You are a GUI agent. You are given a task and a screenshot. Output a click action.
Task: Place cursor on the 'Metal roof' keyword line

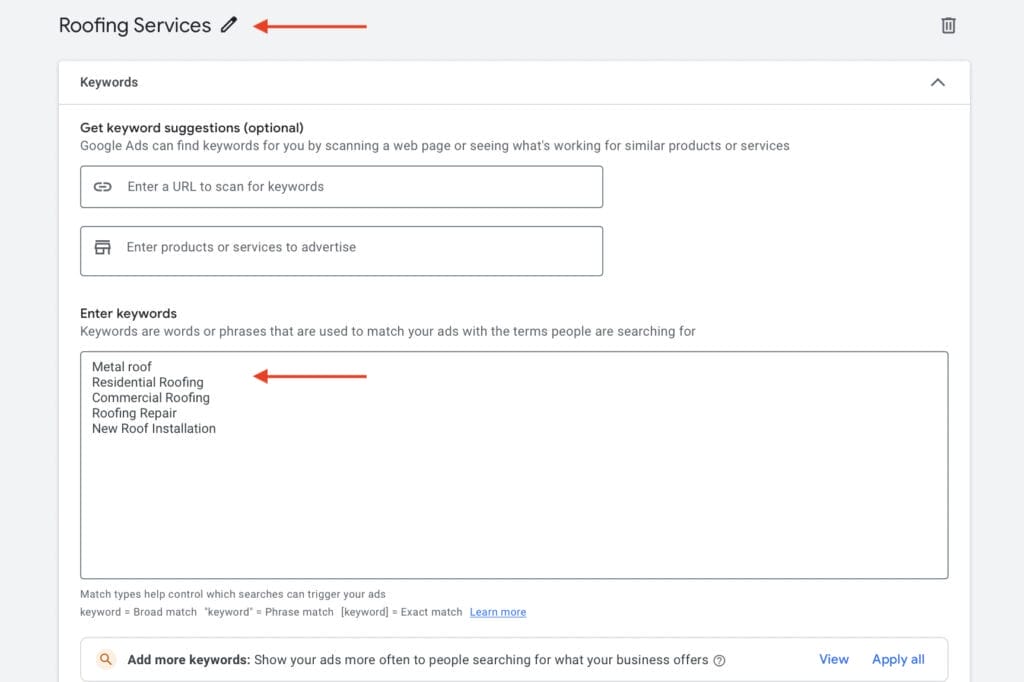[x=122, y=367]
